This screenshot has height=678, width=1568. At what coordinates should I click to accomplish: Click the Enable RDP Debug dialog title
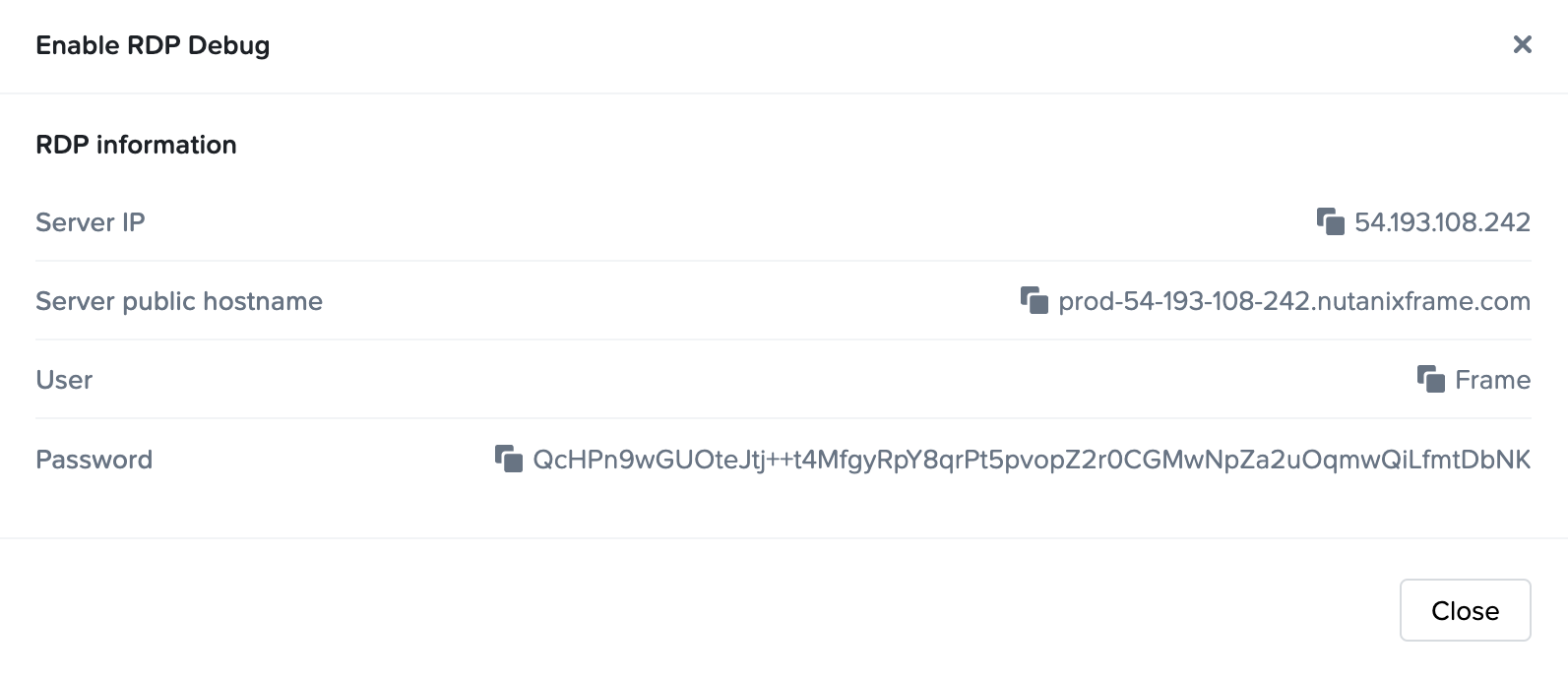(x=154, y=44)
